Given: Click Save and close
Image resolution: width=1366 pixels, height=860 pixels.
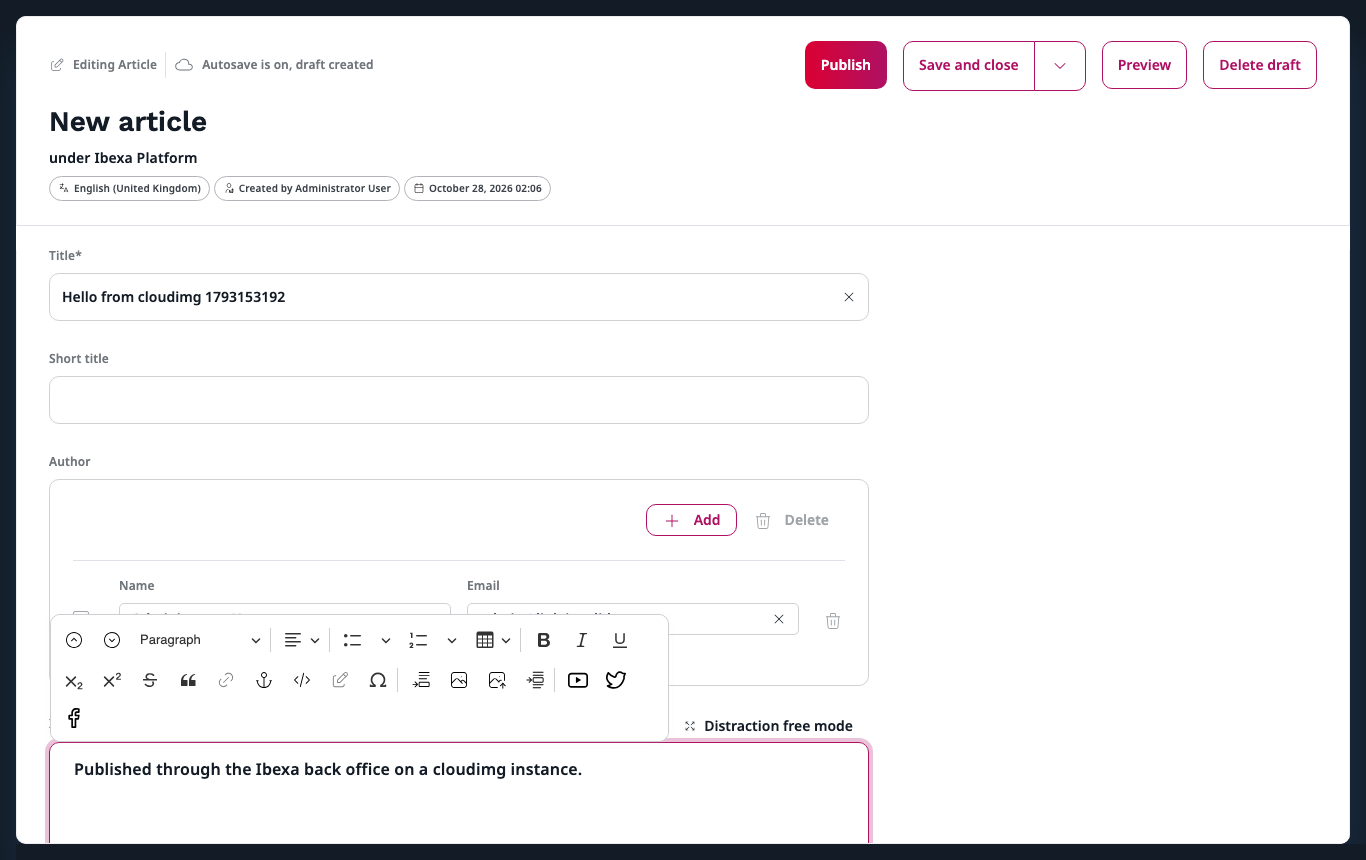Looking at the screenshot, I should [969, 66].
